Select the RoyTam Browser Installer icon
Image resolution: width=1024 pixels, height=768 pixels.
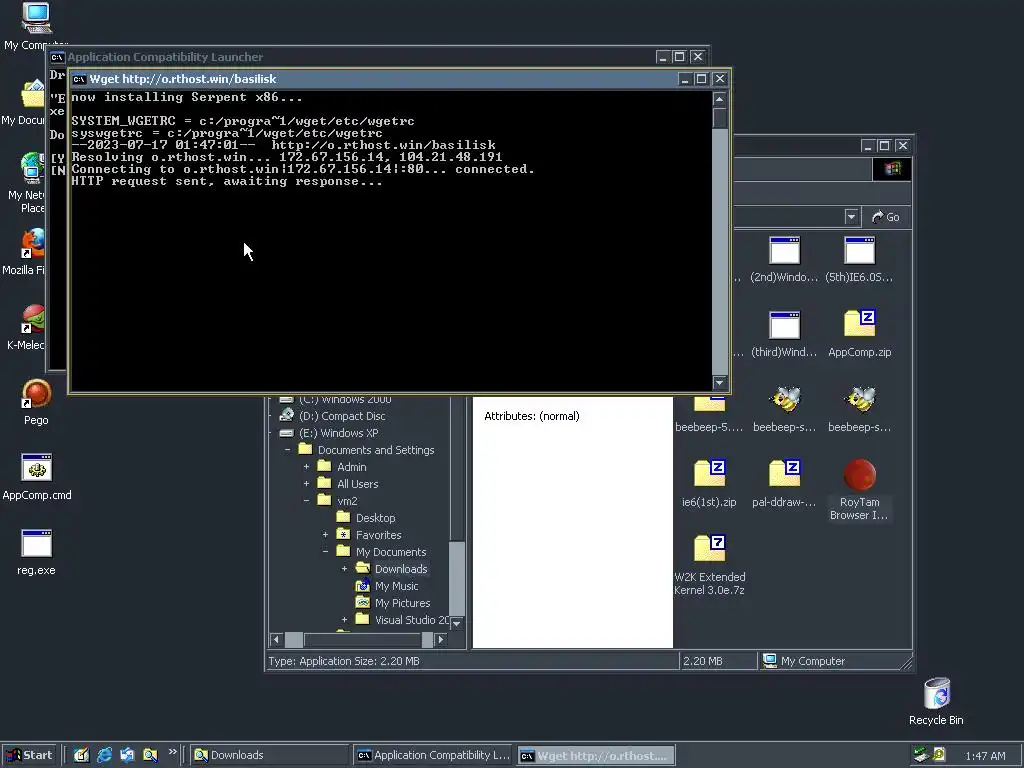pos(859,476)
